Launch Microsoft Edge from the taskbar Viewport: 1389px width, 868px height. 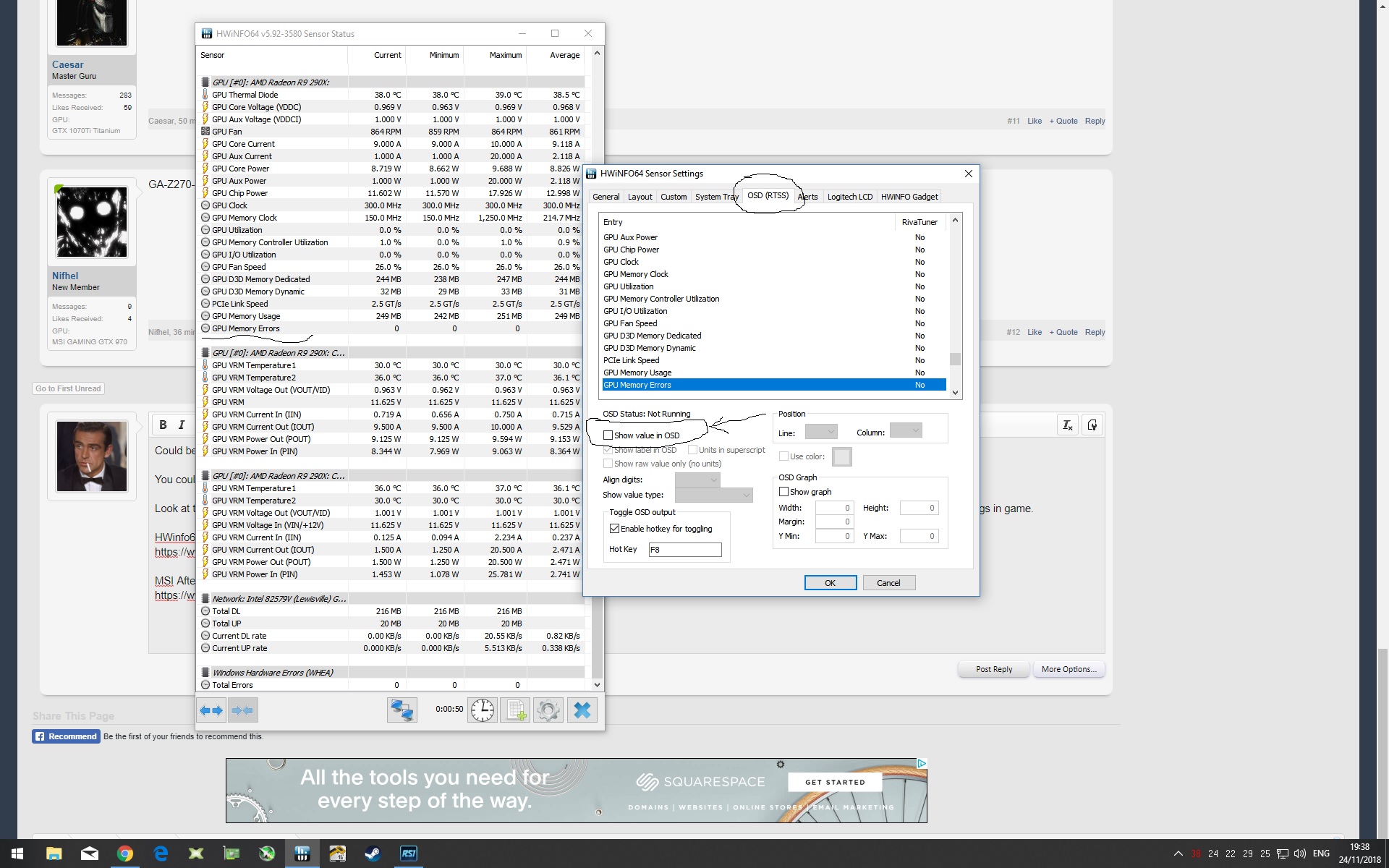pos(161,854)
